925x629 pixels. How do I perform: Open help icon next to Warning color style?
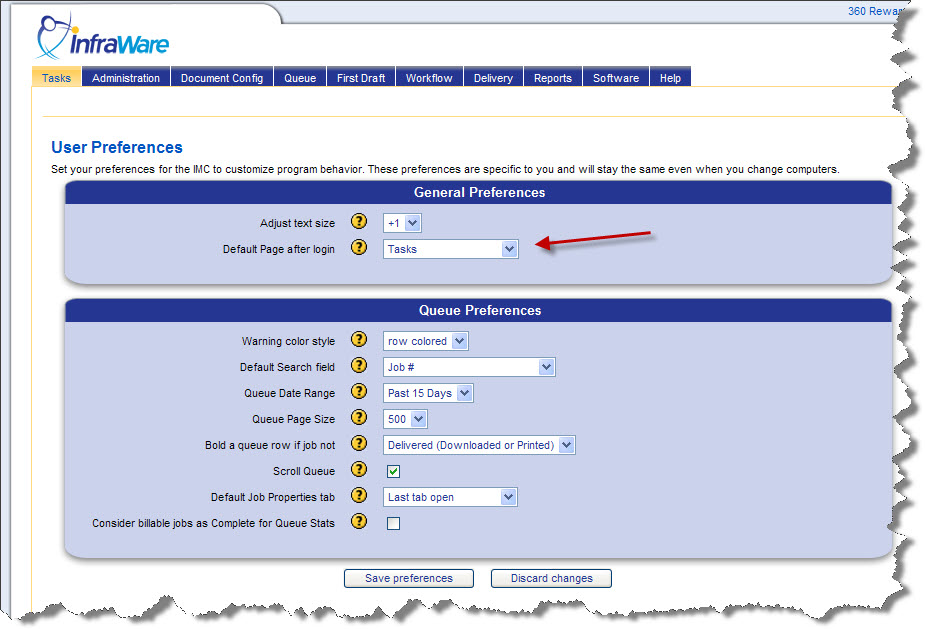[359, 341]
